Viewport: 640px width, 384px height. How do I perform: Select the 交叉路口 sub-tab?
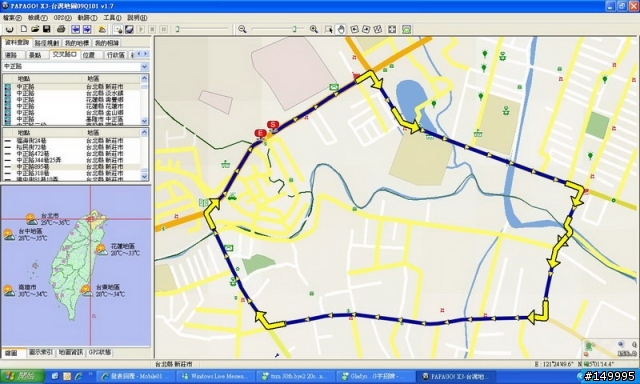pos(64,55)
